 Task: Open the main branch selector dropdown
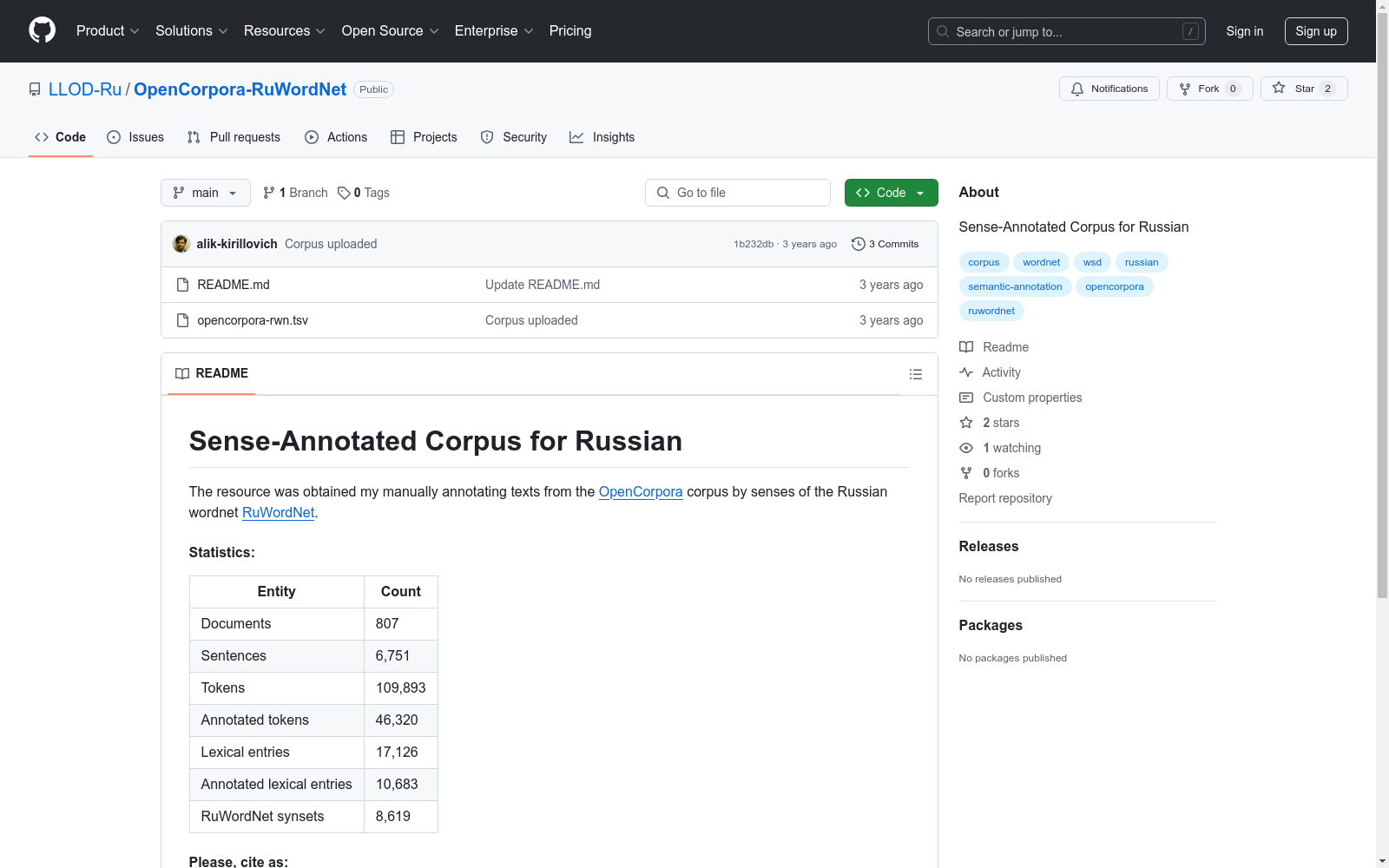(x=206, y=193)
